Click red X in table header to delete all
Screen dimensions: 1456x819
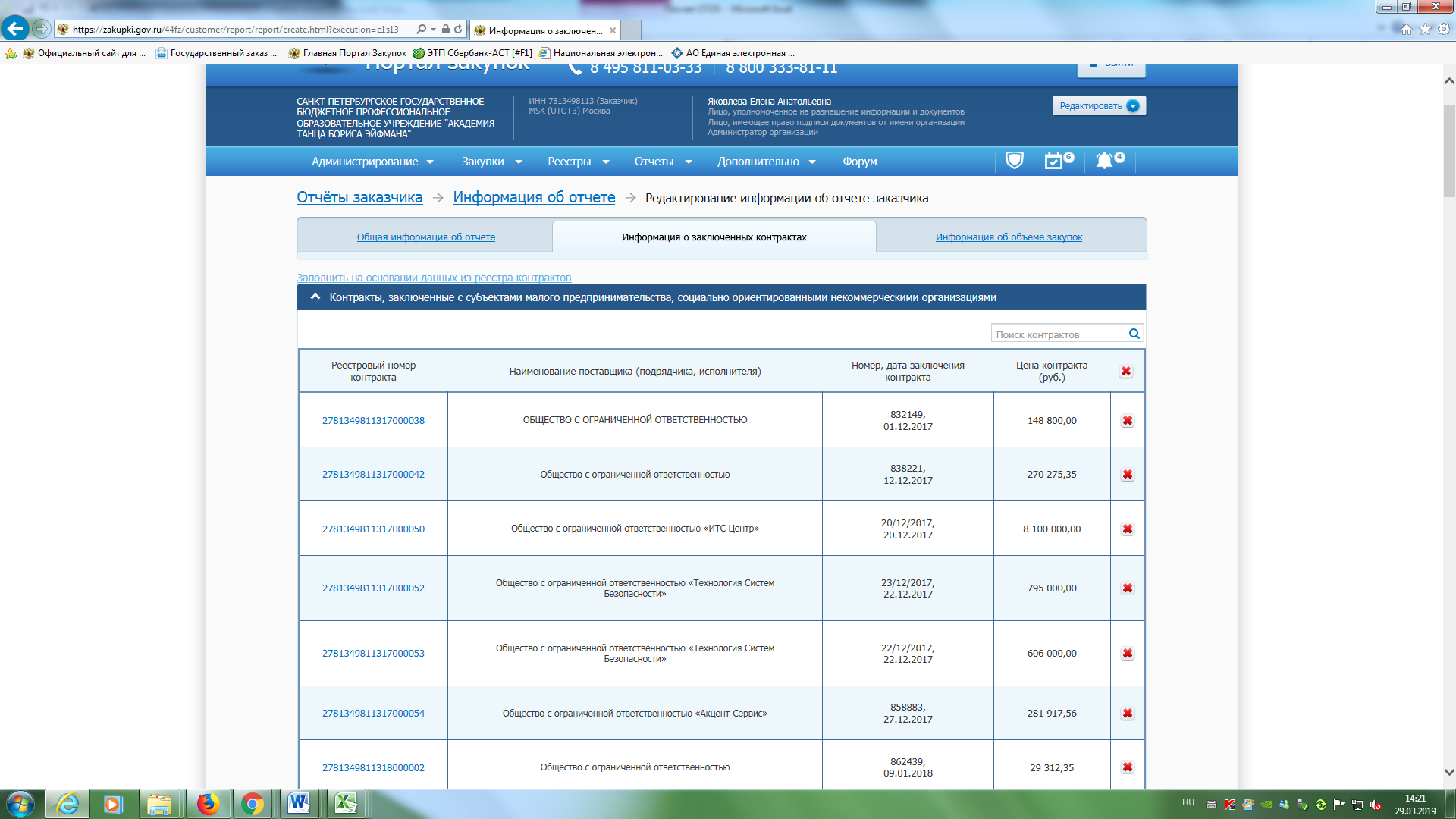[x=1126, y=372]
